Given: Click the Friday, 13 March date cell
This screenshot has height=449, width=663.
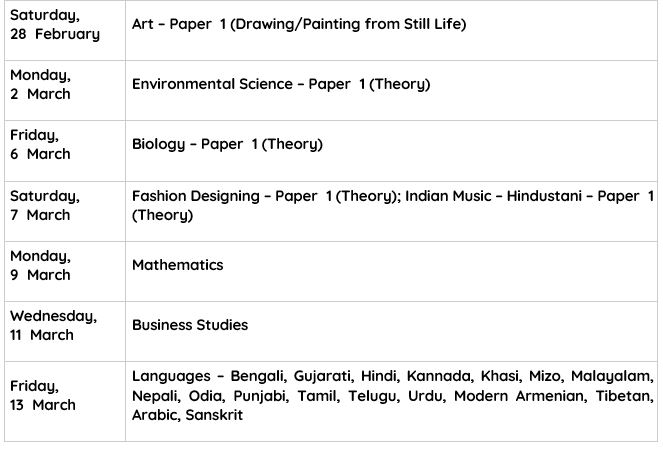Looking at the screenshot, I should (43, 395).
